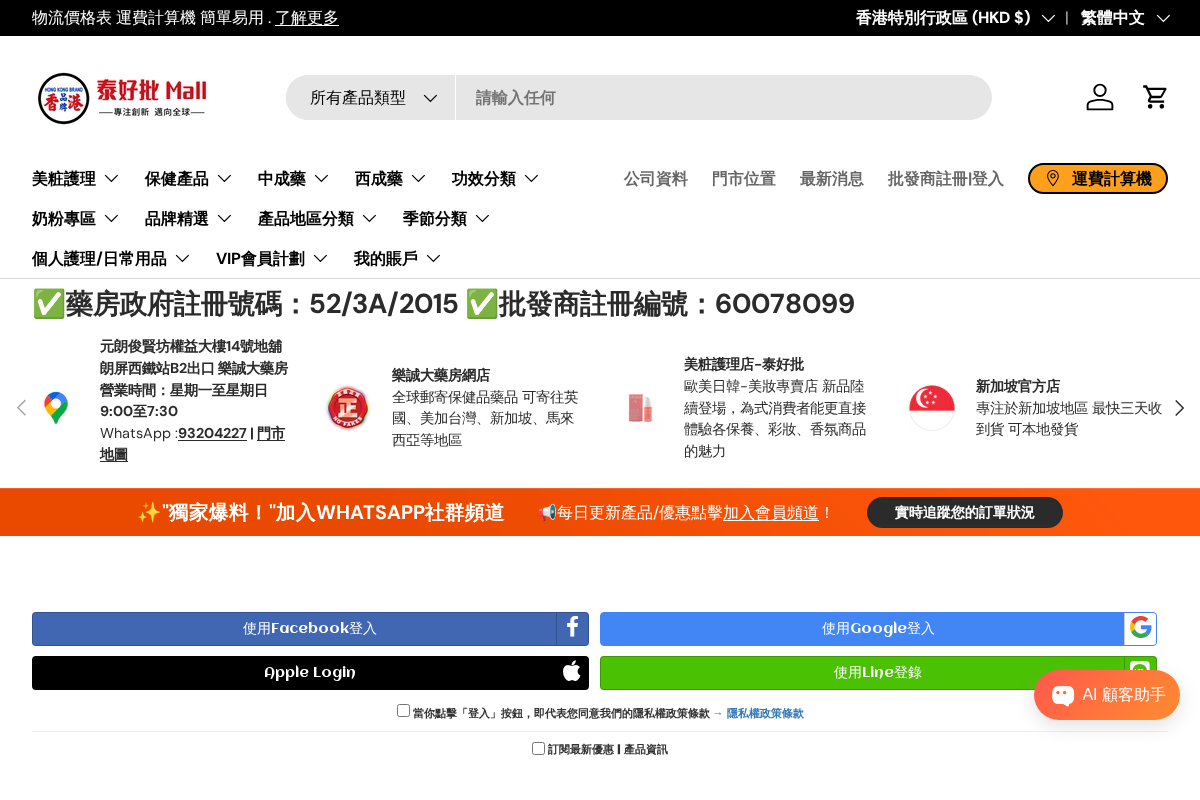Check the privacy policy agreement checkbox
Viewport: 1200px width, 800px height.
click(x=404, y=710)
